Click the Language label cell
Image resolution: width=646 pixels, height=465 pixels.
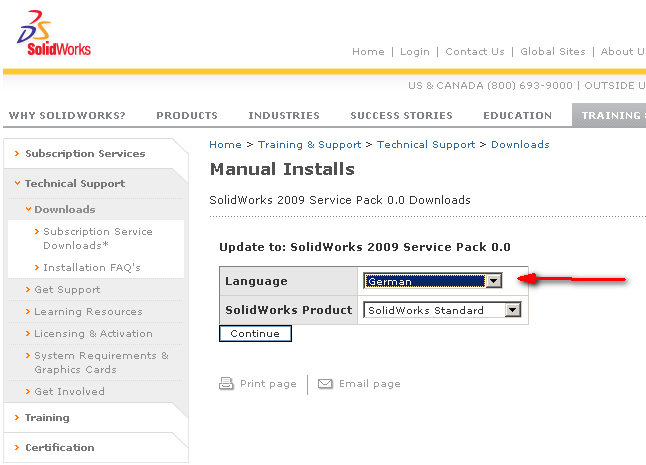[288, 281]
